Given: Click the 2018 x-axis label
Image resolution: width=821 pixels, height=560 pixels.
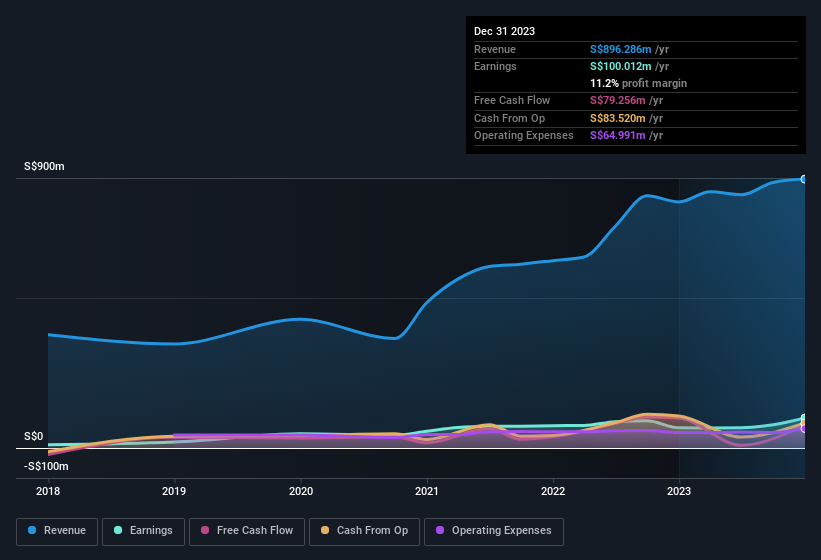Looking at the screenshot, I should point(48,491).
